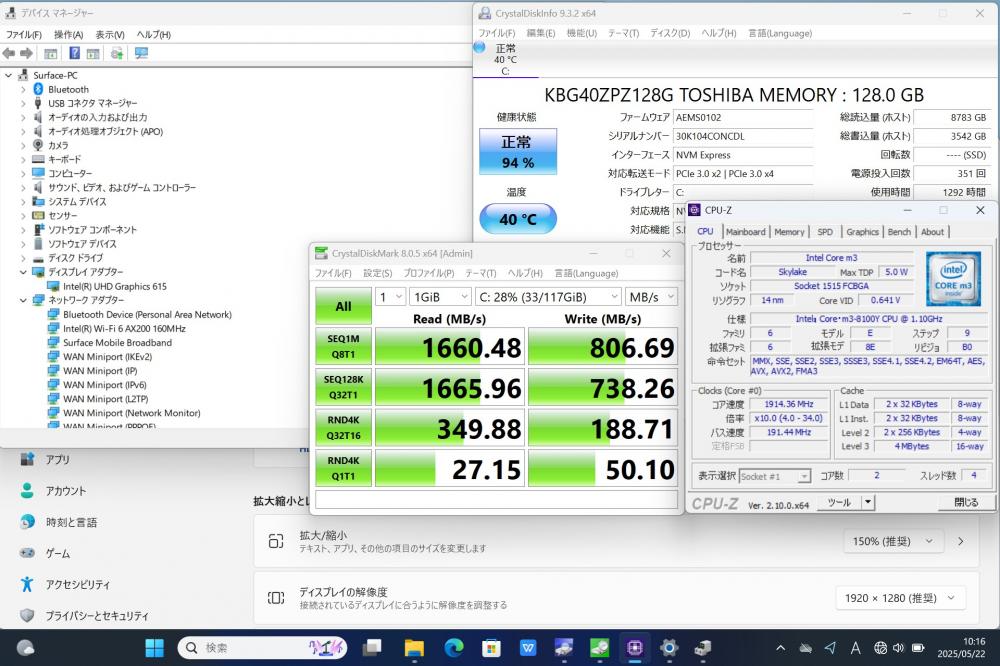Screen dimensions: 1000x666
Task: Open the 150% (推奨) scale dropdown
Action: [893, 541]
